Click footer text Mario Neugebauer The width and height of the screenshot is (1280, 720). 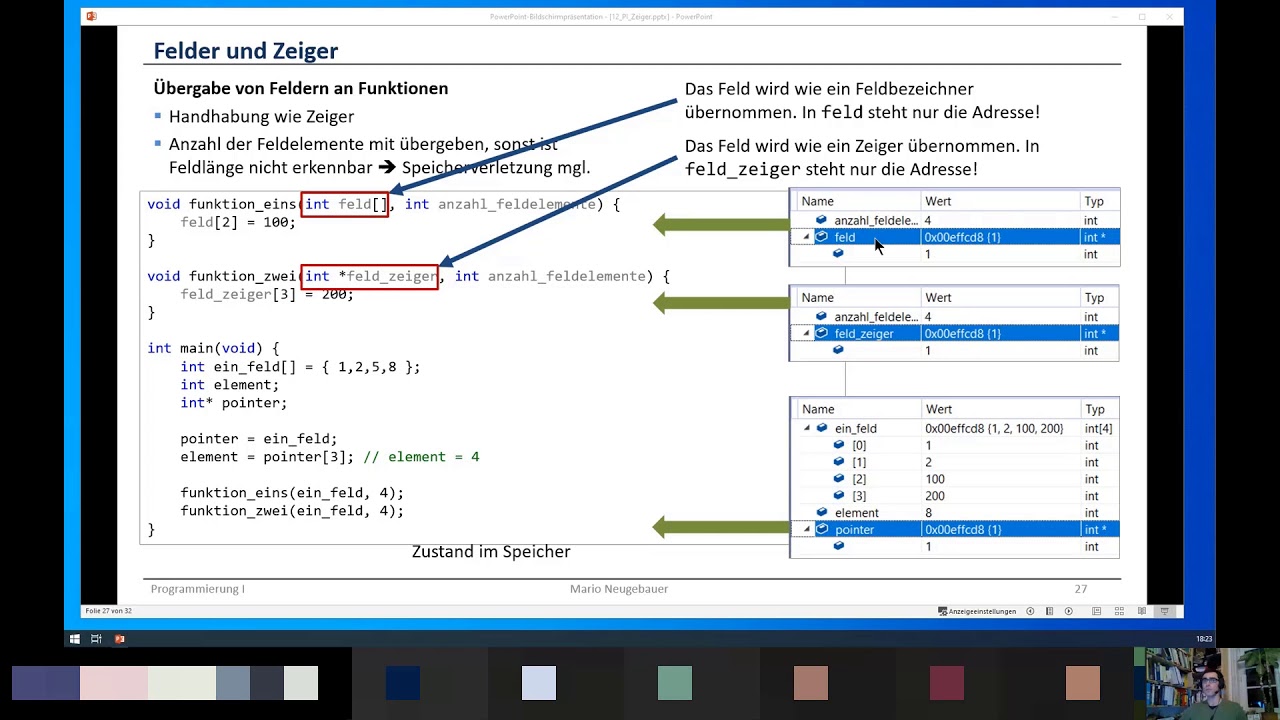[619, 589]
